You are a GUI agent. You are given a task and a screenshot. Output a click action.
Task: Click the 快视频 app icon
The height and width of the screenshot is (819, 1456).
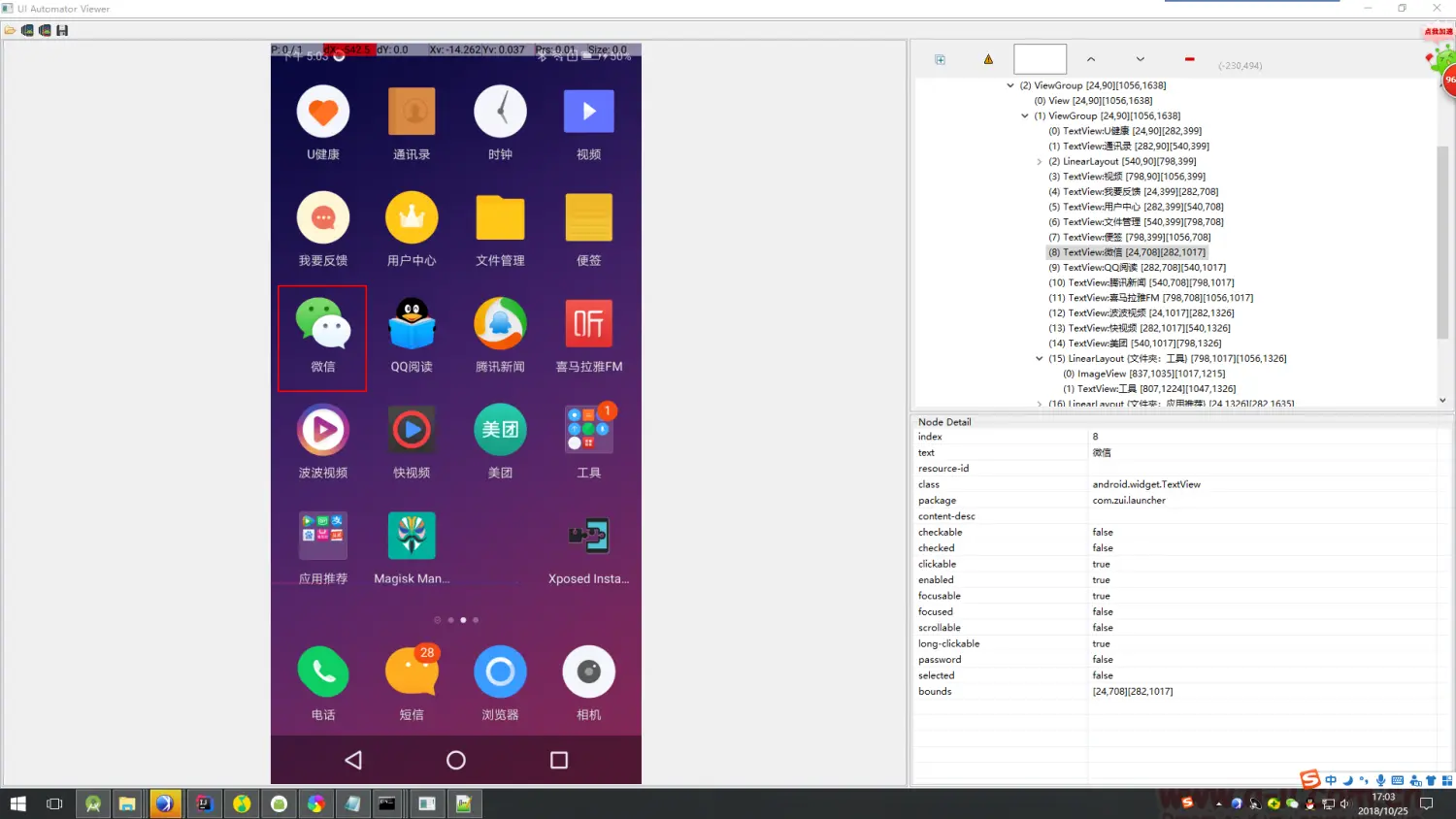[x=412, y=429]
